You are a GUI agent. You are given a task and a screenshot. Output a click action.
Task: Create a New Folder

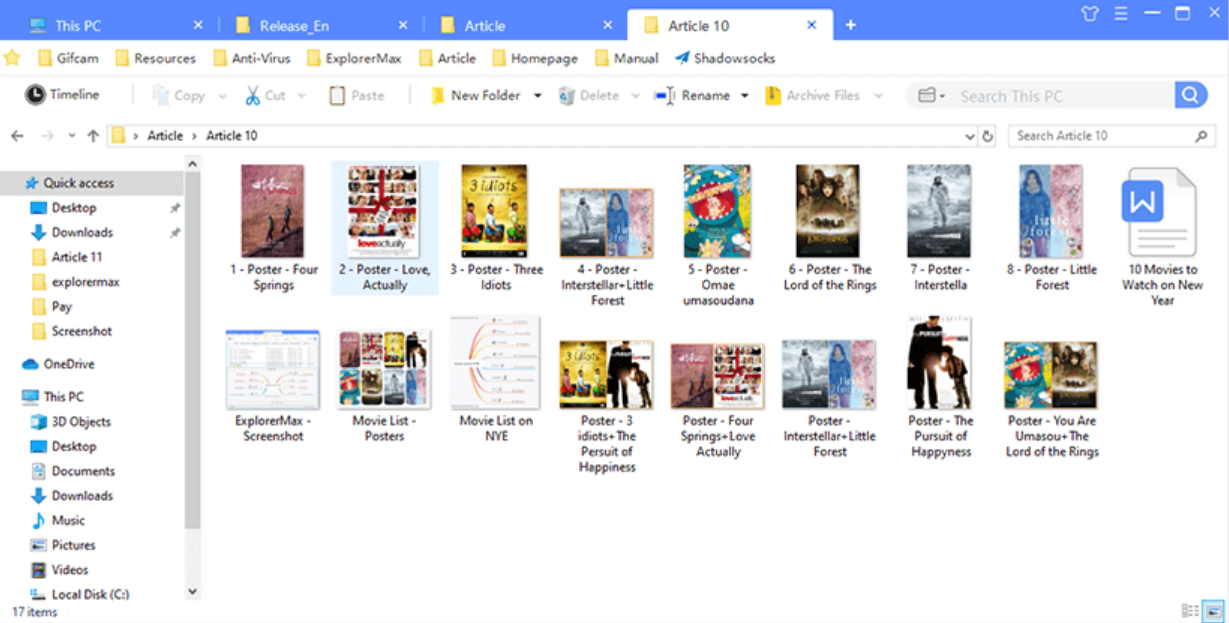[x=476, y=95]
